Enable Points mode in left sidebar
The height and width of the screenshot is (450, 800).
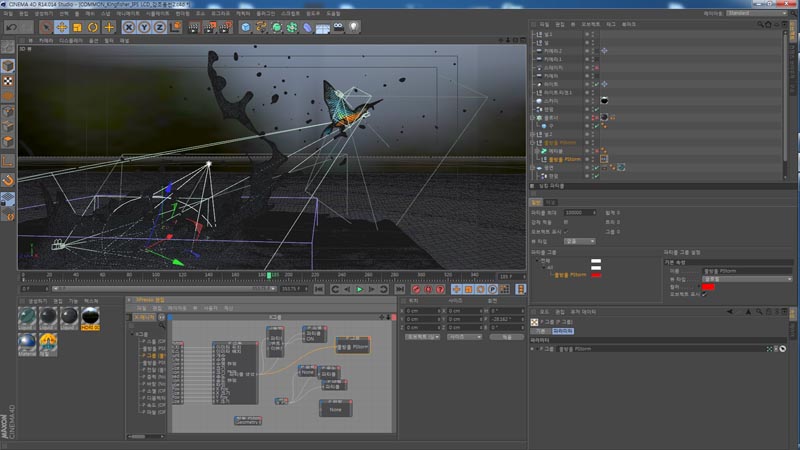[x=8, y=111]
